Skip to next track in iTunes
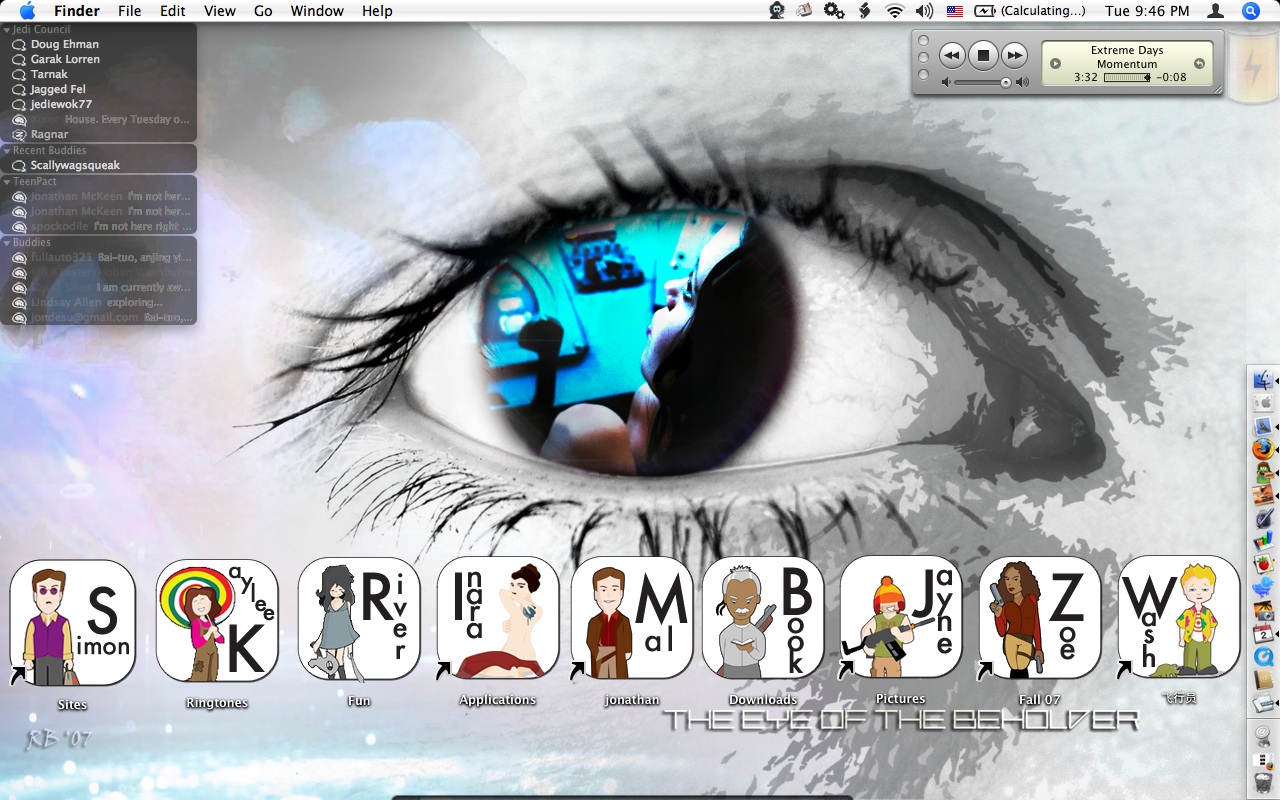Screen dimensions: 1280x800 click(x=1014, y=55)
